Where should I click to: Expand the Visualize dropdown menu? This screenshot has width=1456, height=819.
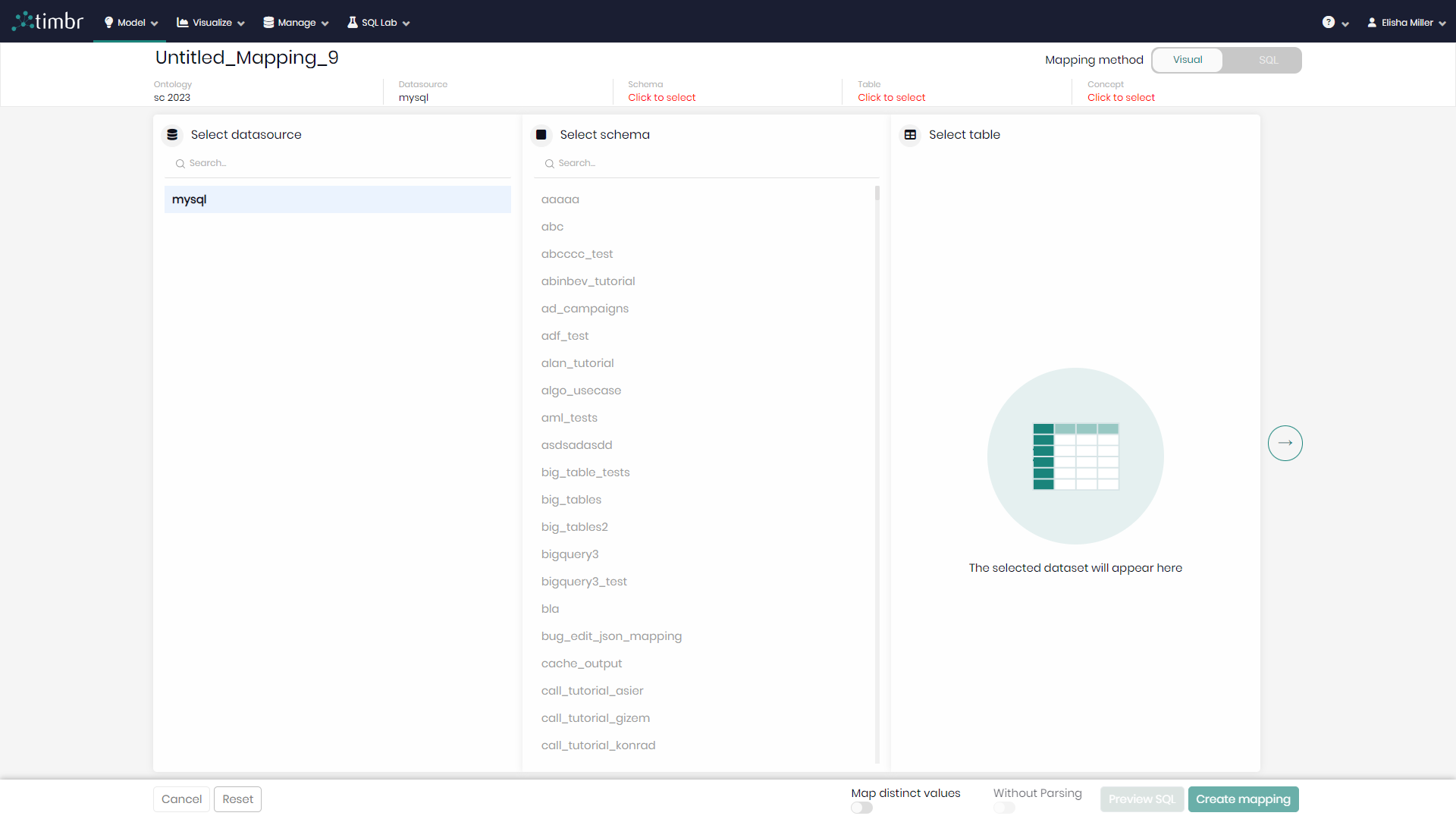[210, 22]
